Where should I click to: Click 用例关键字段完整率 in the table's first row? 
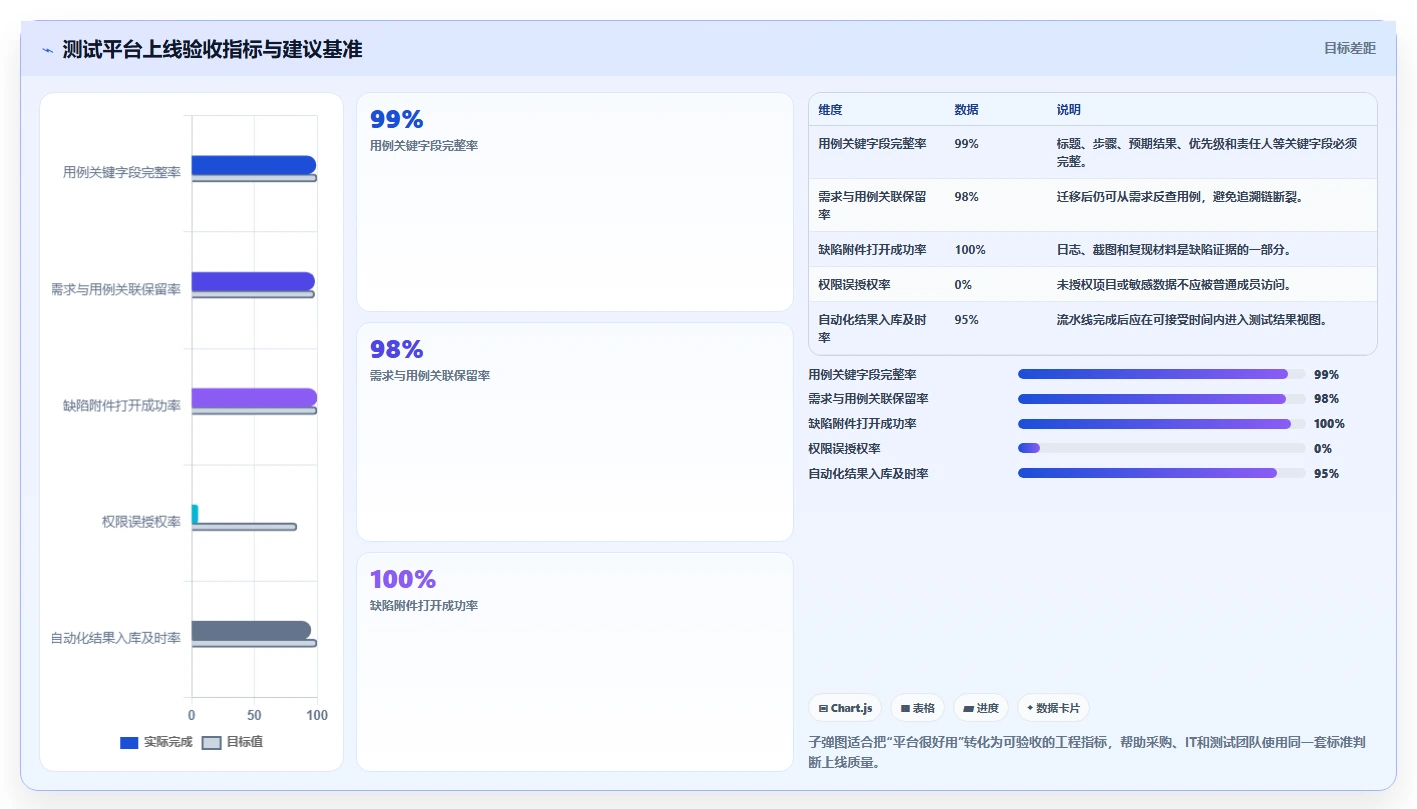[872, 144]
